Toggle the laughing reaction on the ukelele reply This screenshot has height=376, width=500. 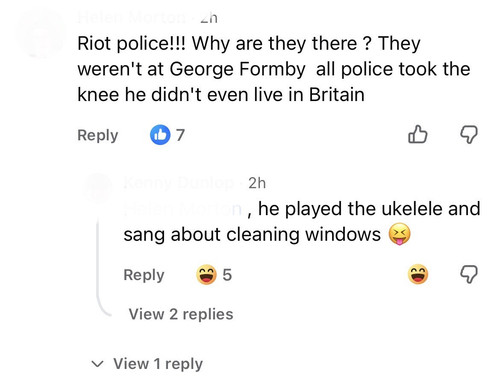point(418,274)
